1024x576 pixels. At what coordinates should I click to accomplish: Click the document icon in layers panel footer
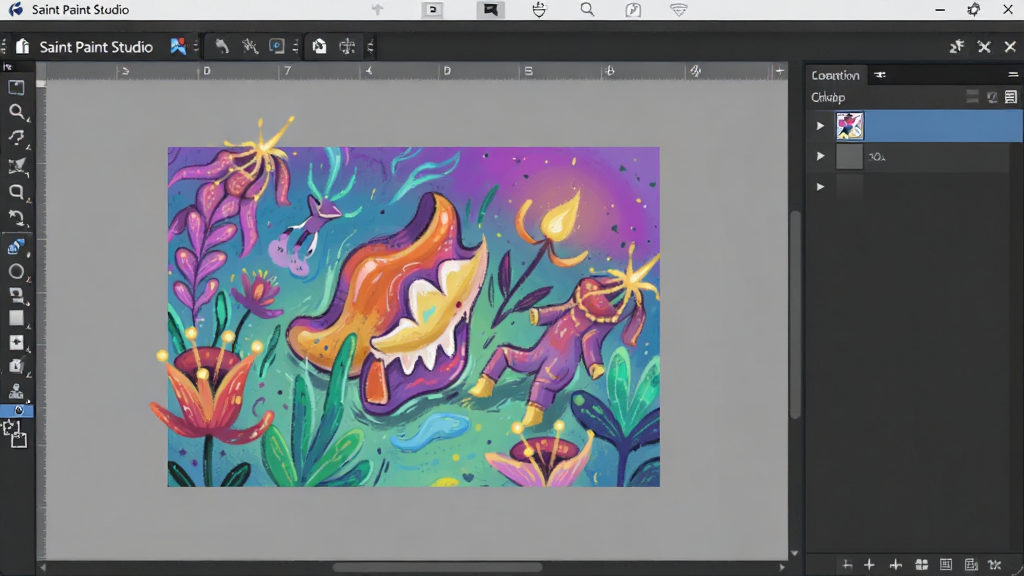point(970,564)
